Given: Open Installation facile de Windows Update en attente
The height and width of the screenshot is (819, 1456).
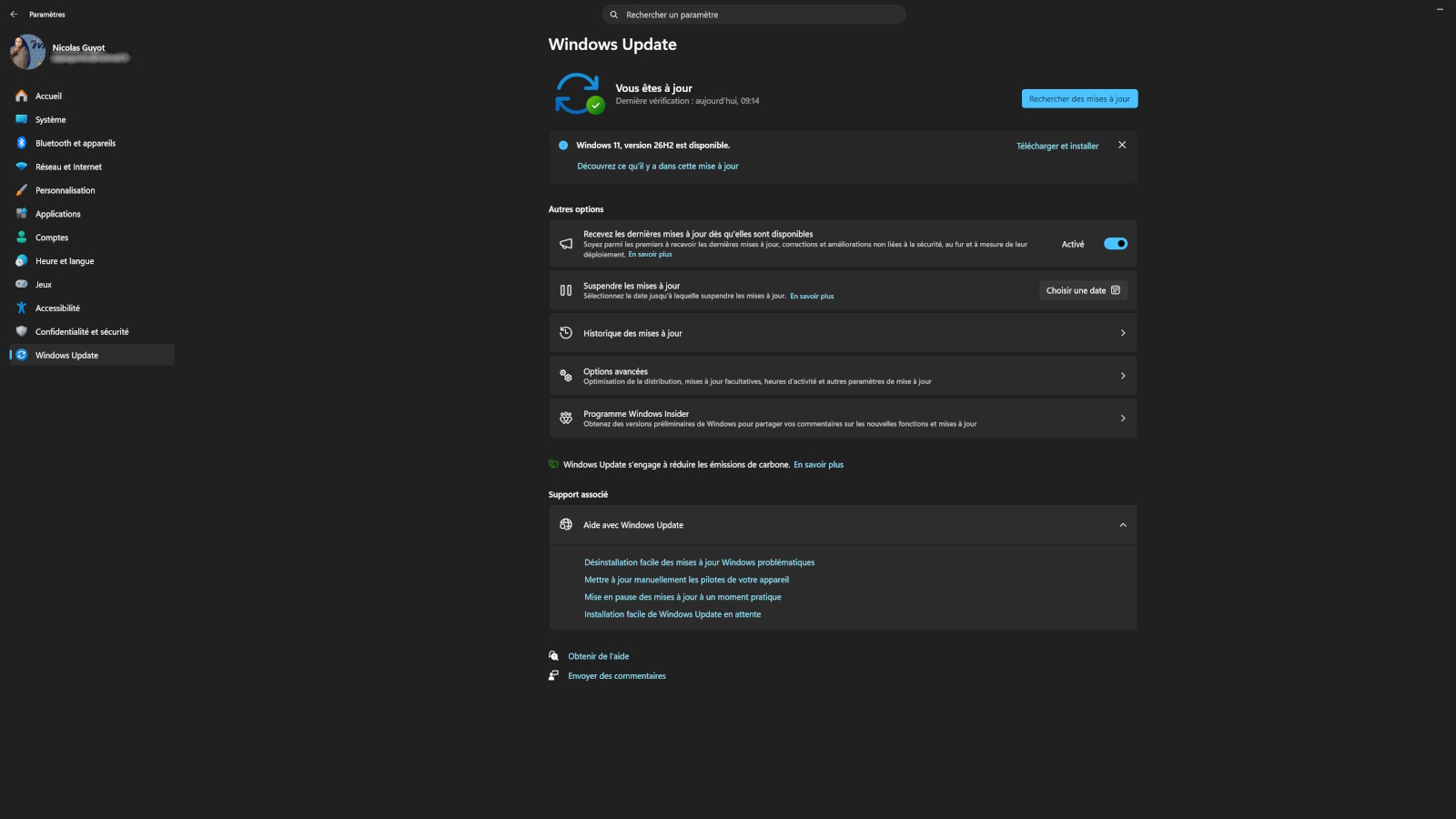Looking at the screenshot, I should coord(672,614).
